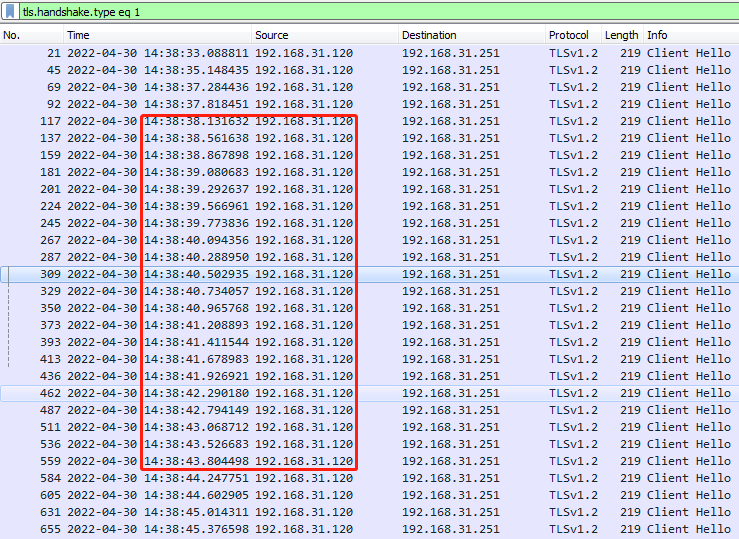Click TLSv1.2 protocol cell in packet 655 row

(x=573, y=529)
